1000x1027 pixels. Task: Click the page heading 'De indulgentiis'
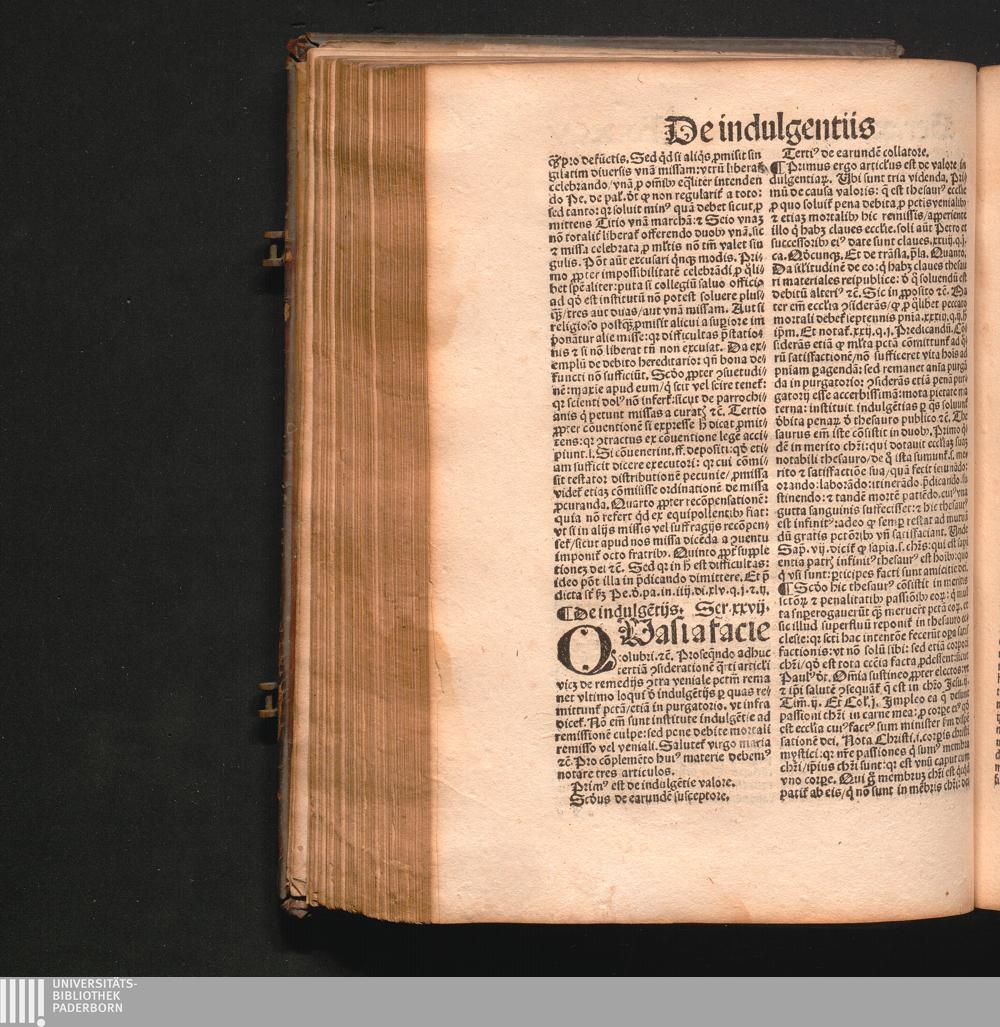pos(769,129)
